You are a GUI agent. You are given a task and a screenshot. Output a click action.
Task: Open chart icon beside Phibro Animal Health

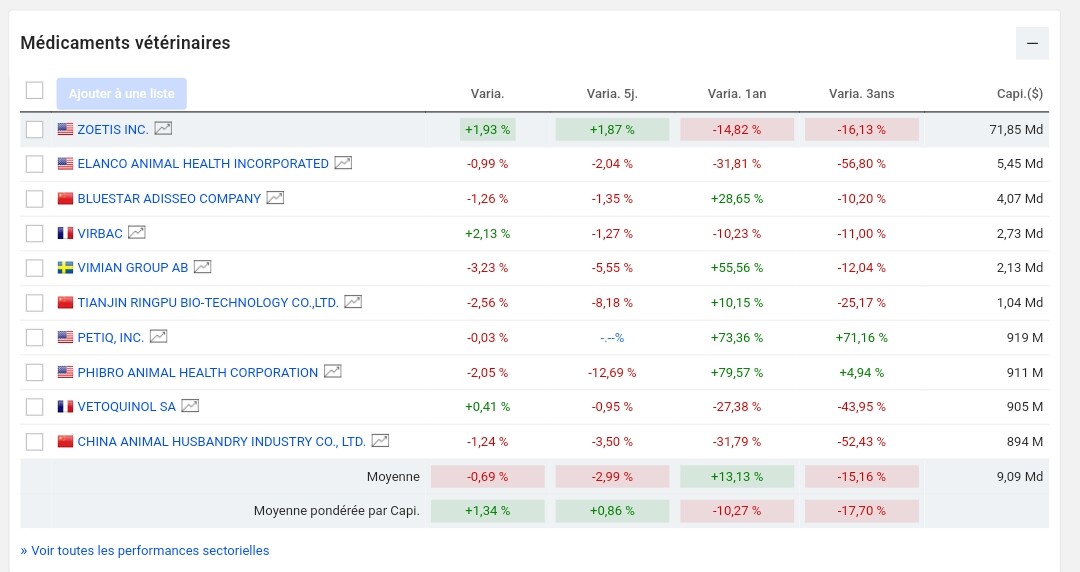coord(333,371)
